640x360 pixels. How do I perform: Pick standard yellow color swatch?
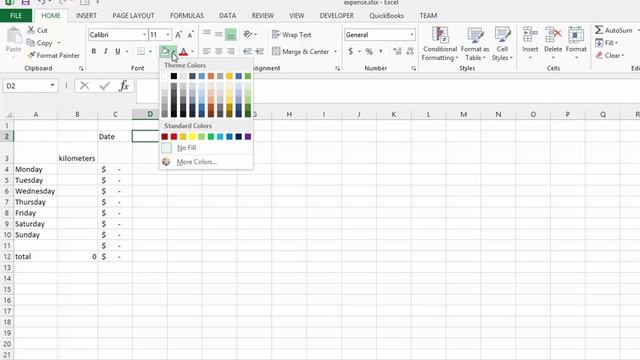(x=192, y=136)
